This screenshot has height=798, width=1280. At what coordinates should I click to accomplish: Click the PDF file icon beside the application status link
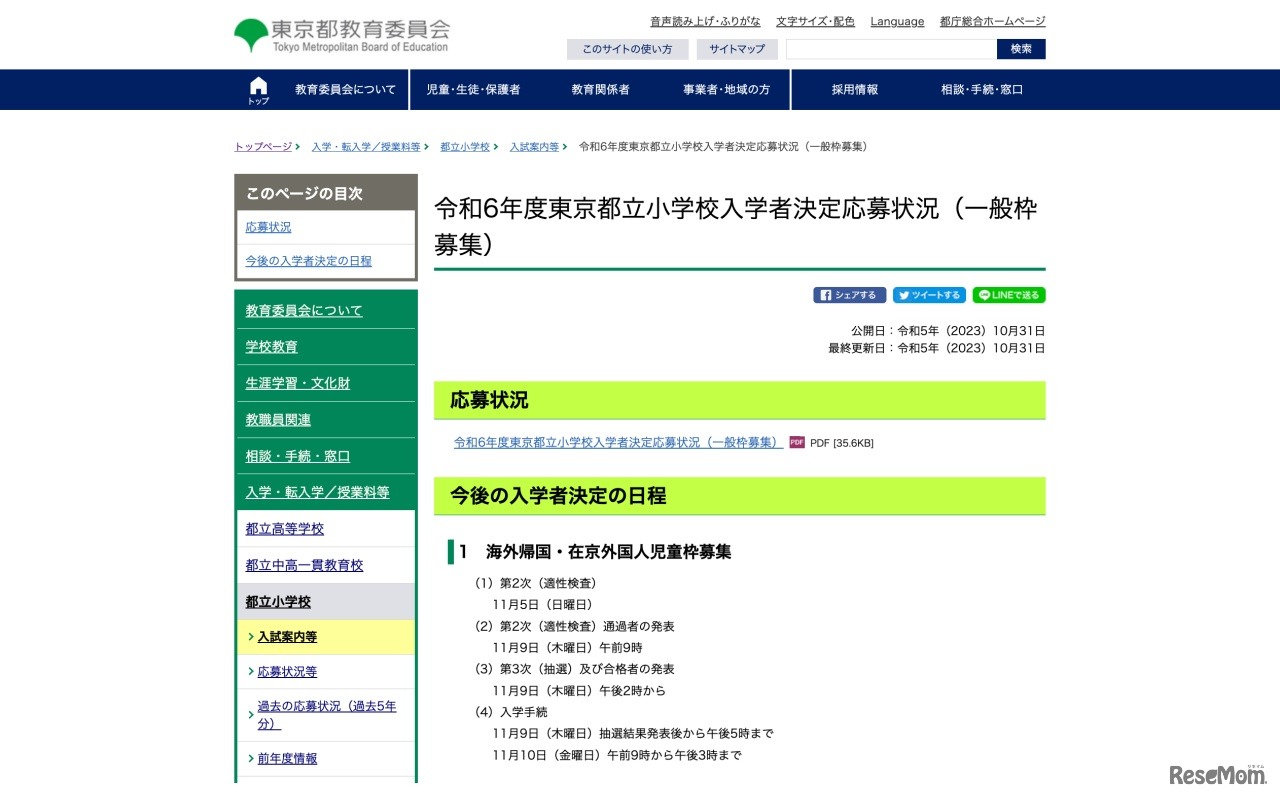(x=797, y=442)
